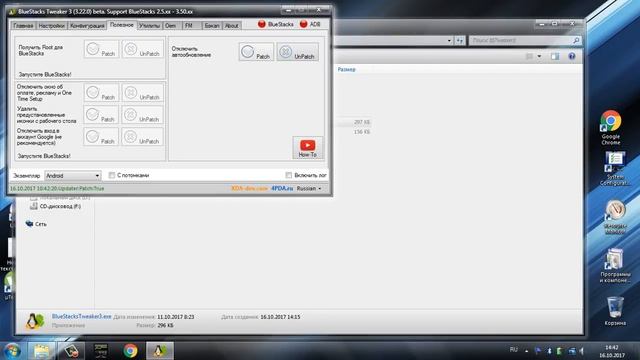The height and width of the screenshot is (360, 640).
Task: Open the YouTube How-To guide
Action: (308, 148)
